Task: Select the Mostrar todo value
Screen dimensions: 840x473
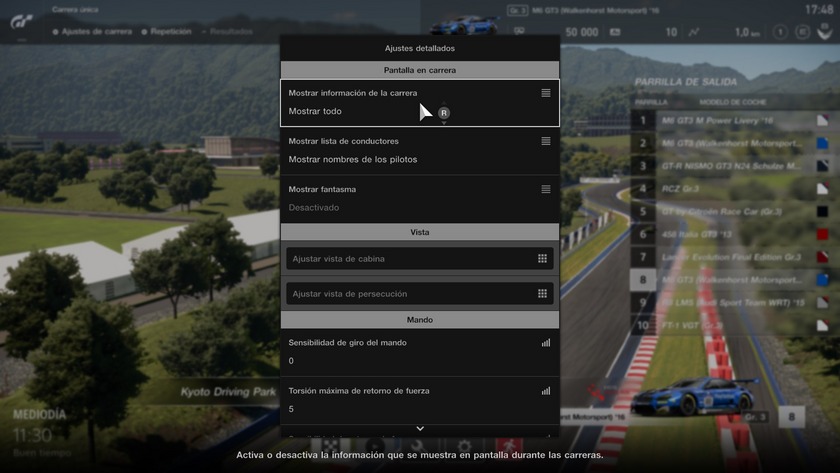Action: point(315,111)
